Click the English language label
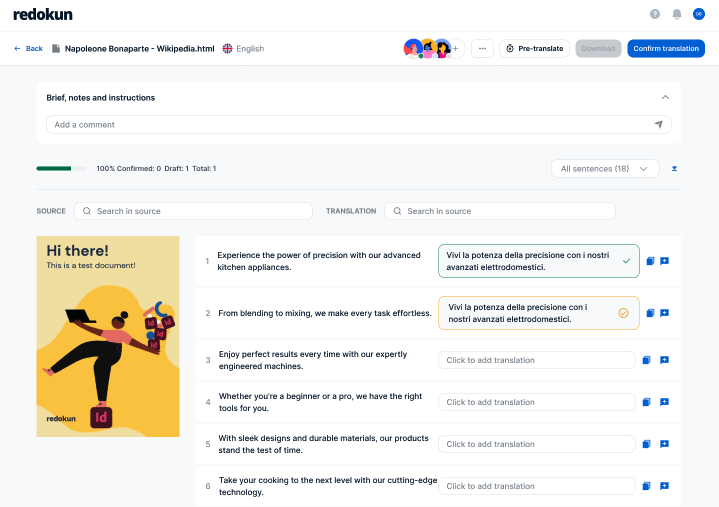The width and height of the screenshot is (719, 507). pos(250,49)
